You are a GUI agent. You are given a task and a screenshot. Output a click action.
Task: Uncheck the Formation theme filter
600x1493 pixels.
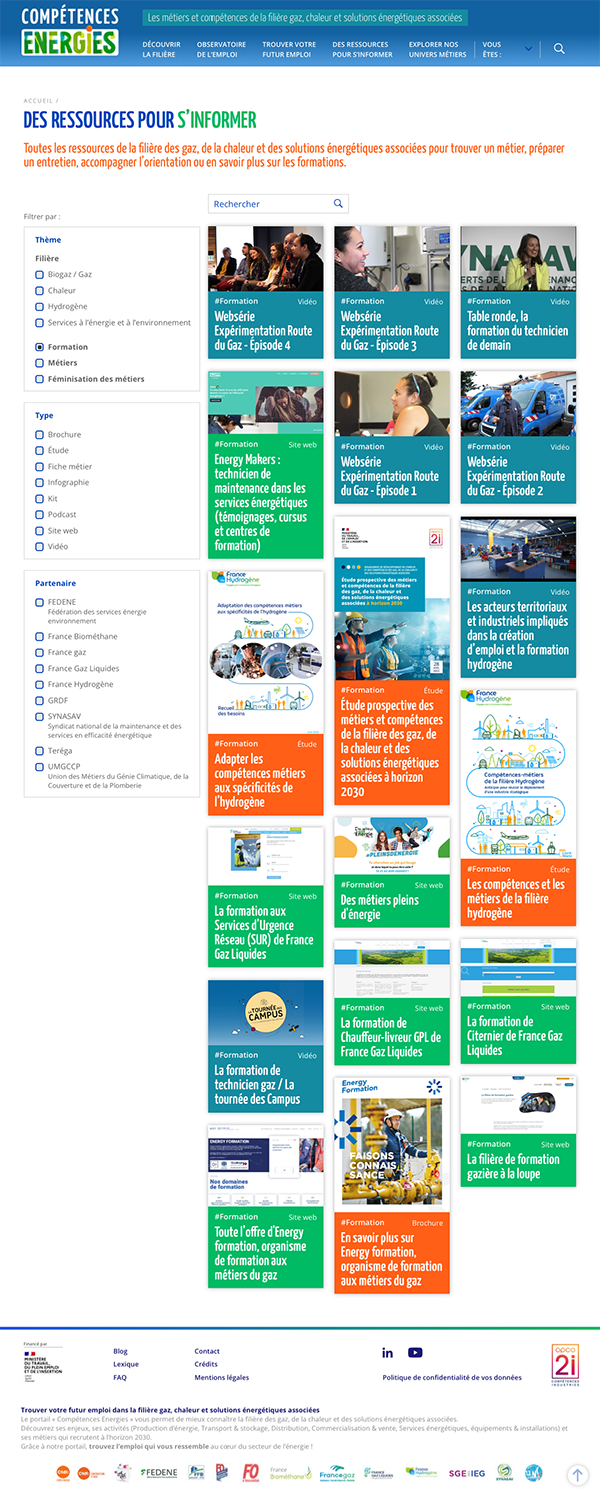40,347
